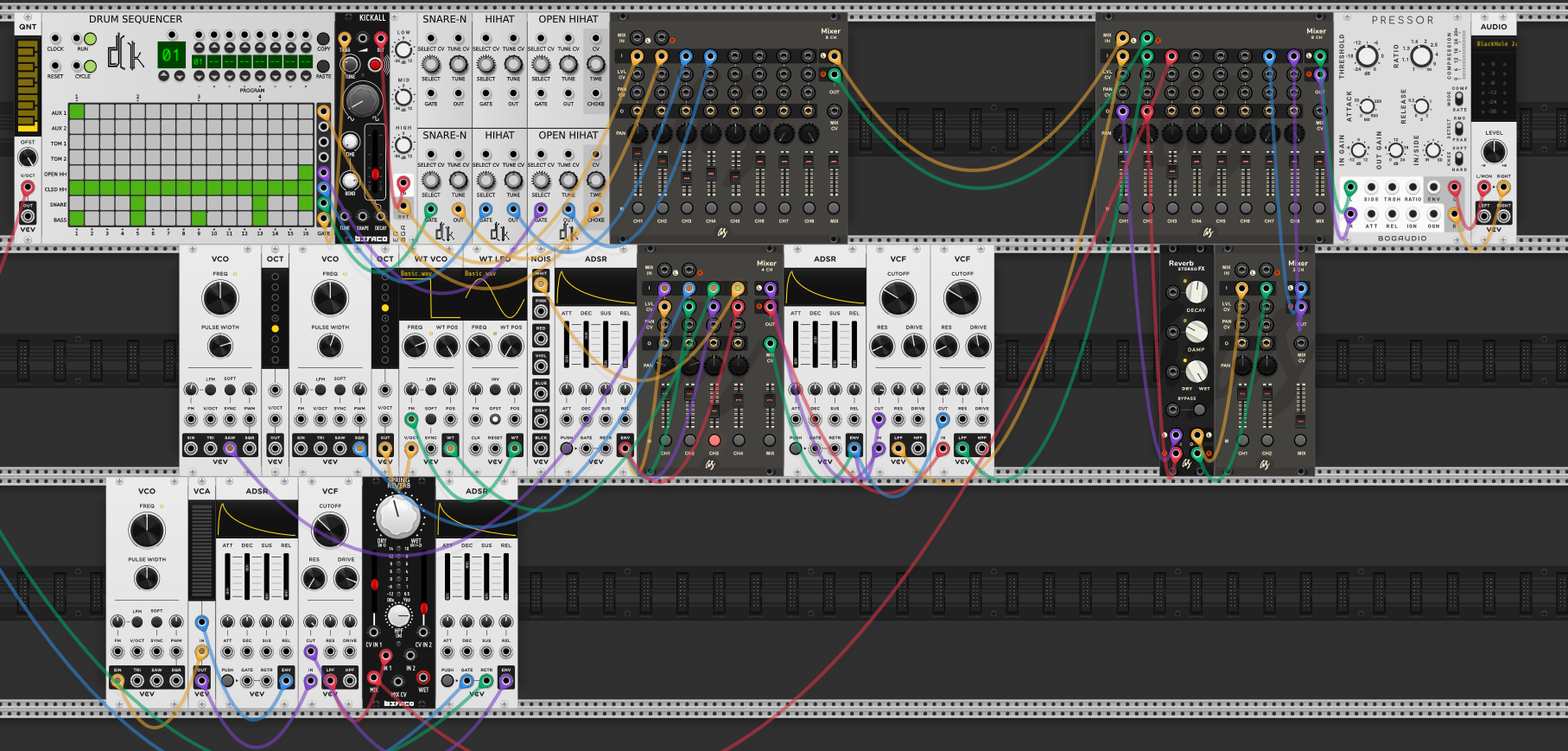Click the LEVEL knob on Audio module

coord(1494,152)
